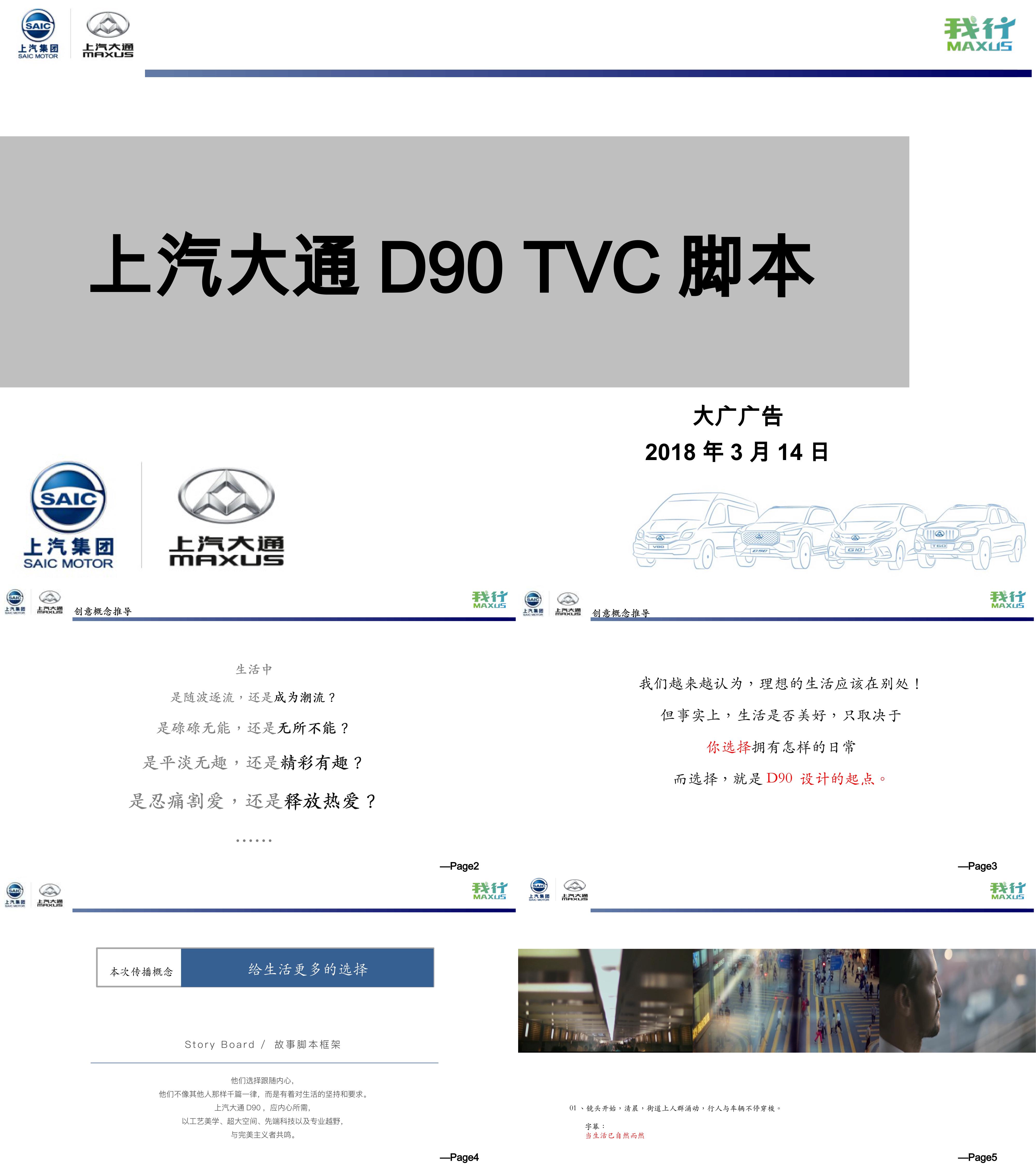
Task: Click the red text D90 设计的起点。
Action: coord(827,778)
